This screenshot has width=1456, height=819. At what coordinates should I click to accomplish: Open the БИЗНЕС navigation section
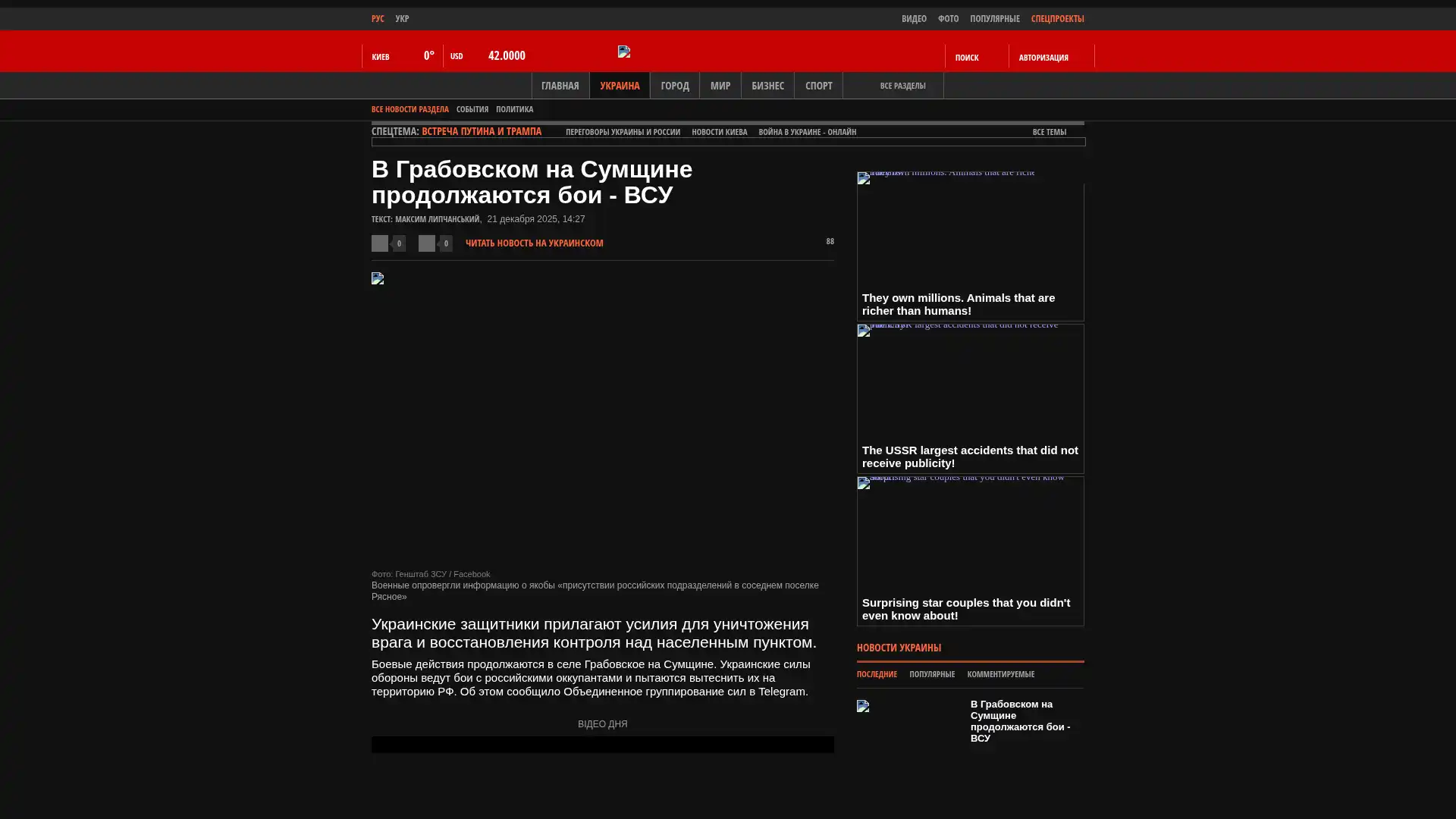point(767,86)
